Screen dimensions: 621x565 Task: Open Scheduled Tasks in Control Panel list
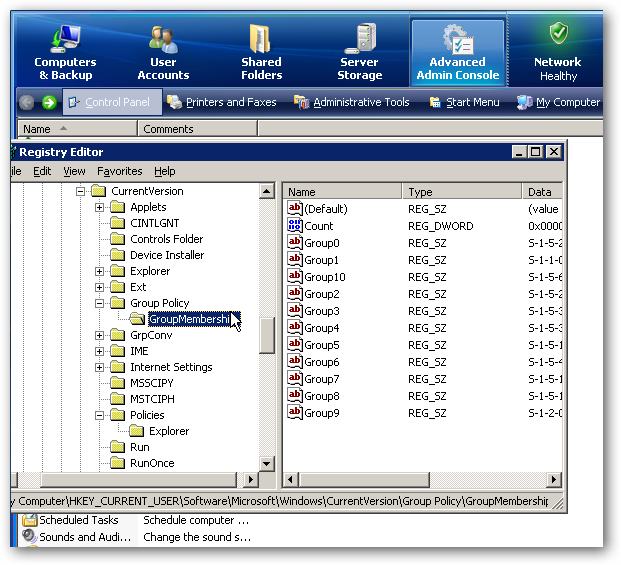tap(70, 520)
